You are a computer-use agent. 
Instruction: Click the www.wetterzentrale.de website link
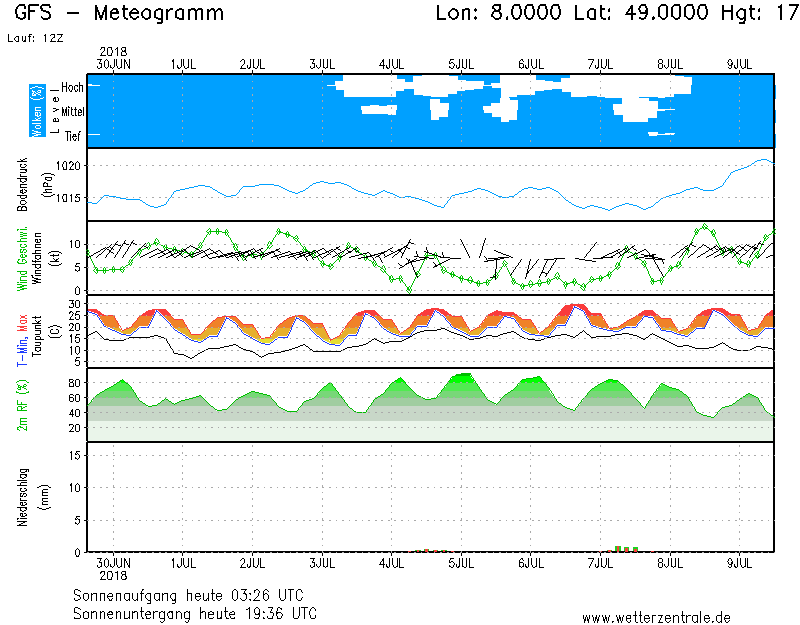[x=656, y=617]
